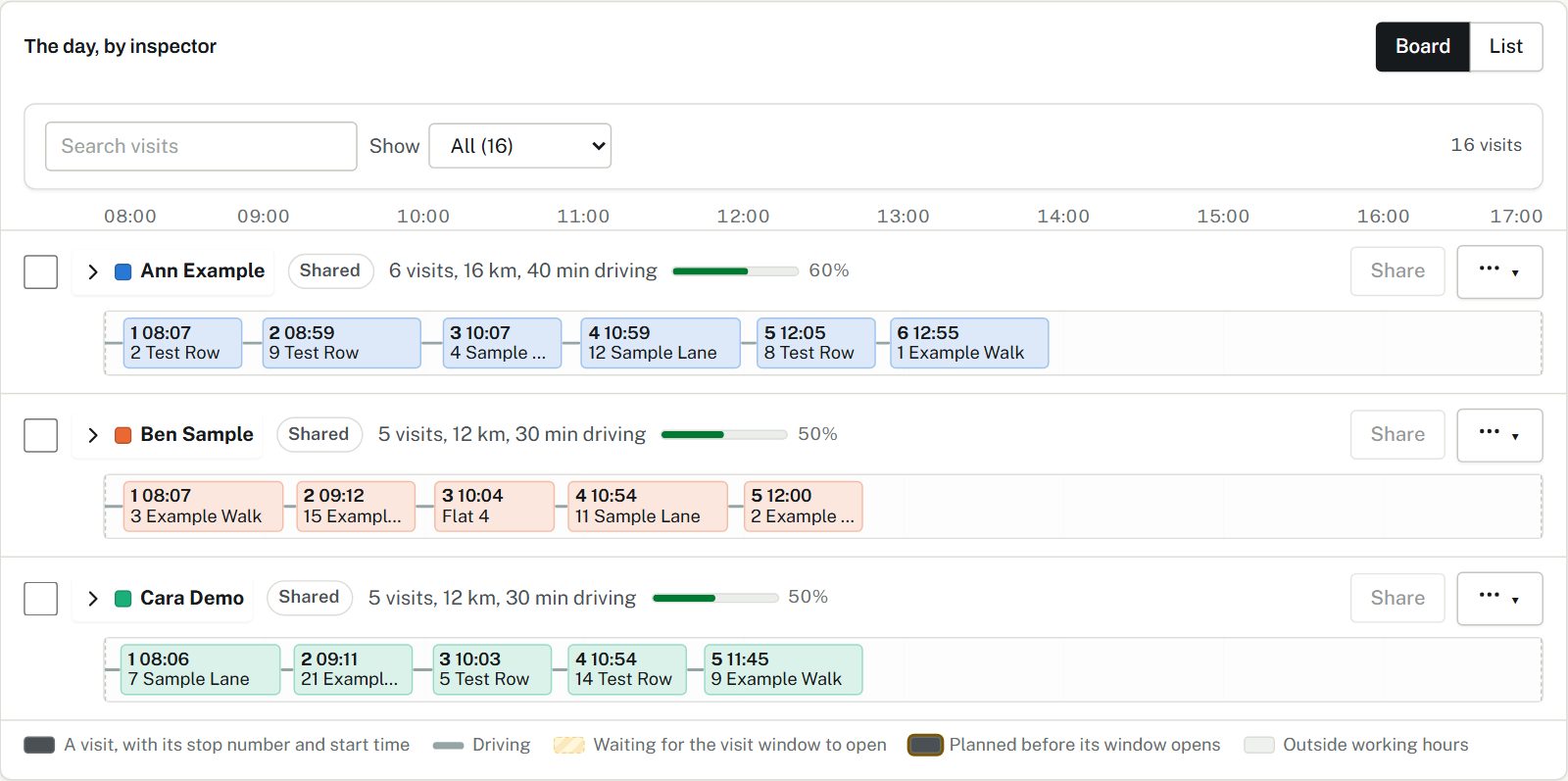The width and height of the screenshot is (1568, 781).
Task: Open Ben's visit 5 12:00 2 Example
Action: (803, 507)
